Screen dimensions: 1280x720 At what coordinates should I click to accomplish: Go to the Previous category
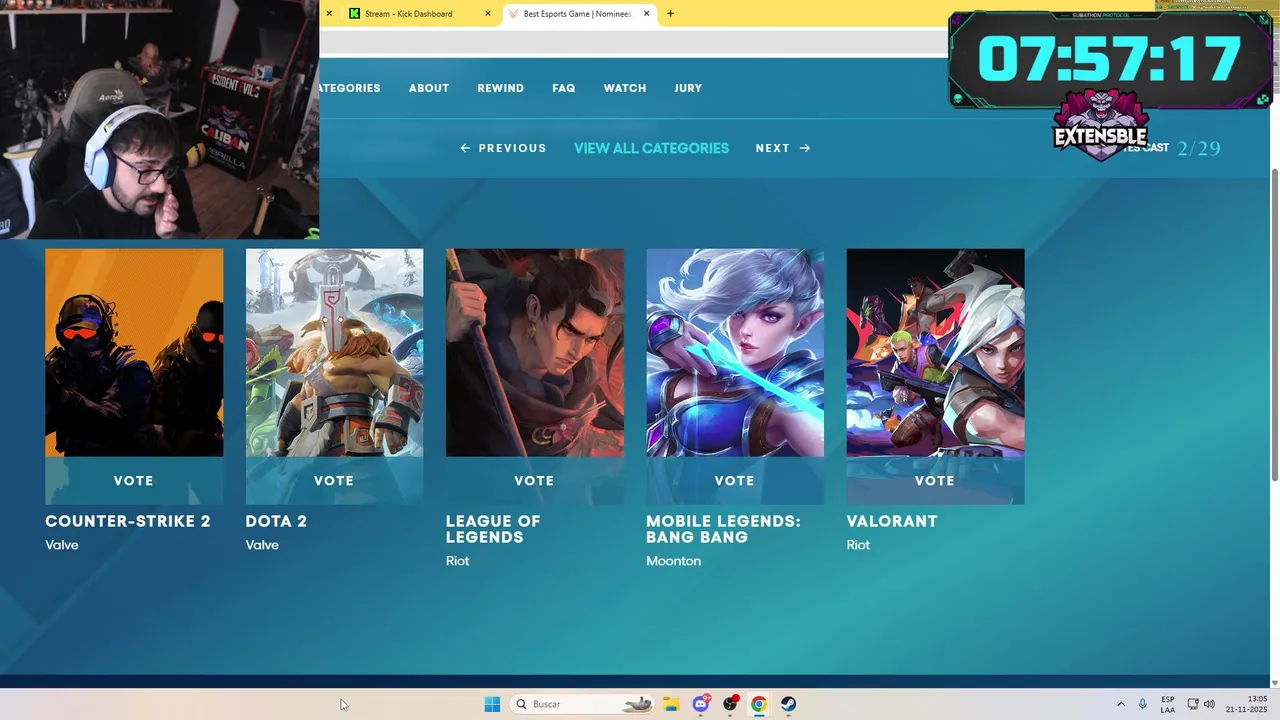tap(503, 148)
